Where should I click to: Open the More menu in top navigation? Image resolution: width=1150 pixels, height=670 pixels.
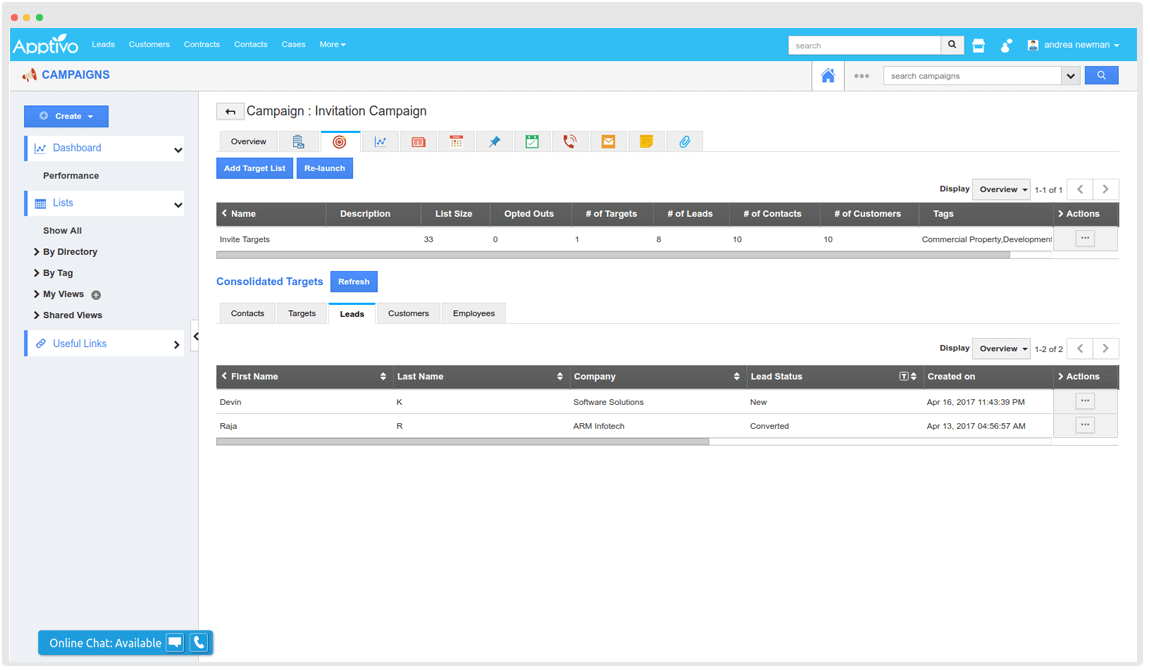[332, 45]
